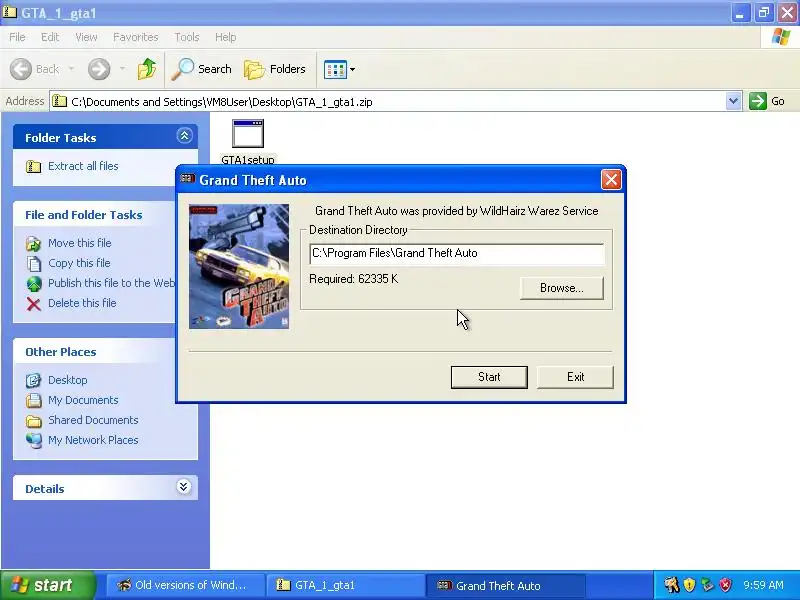
Task: Collapse the Folder Tasks panel
Action: tap(184, 136)
